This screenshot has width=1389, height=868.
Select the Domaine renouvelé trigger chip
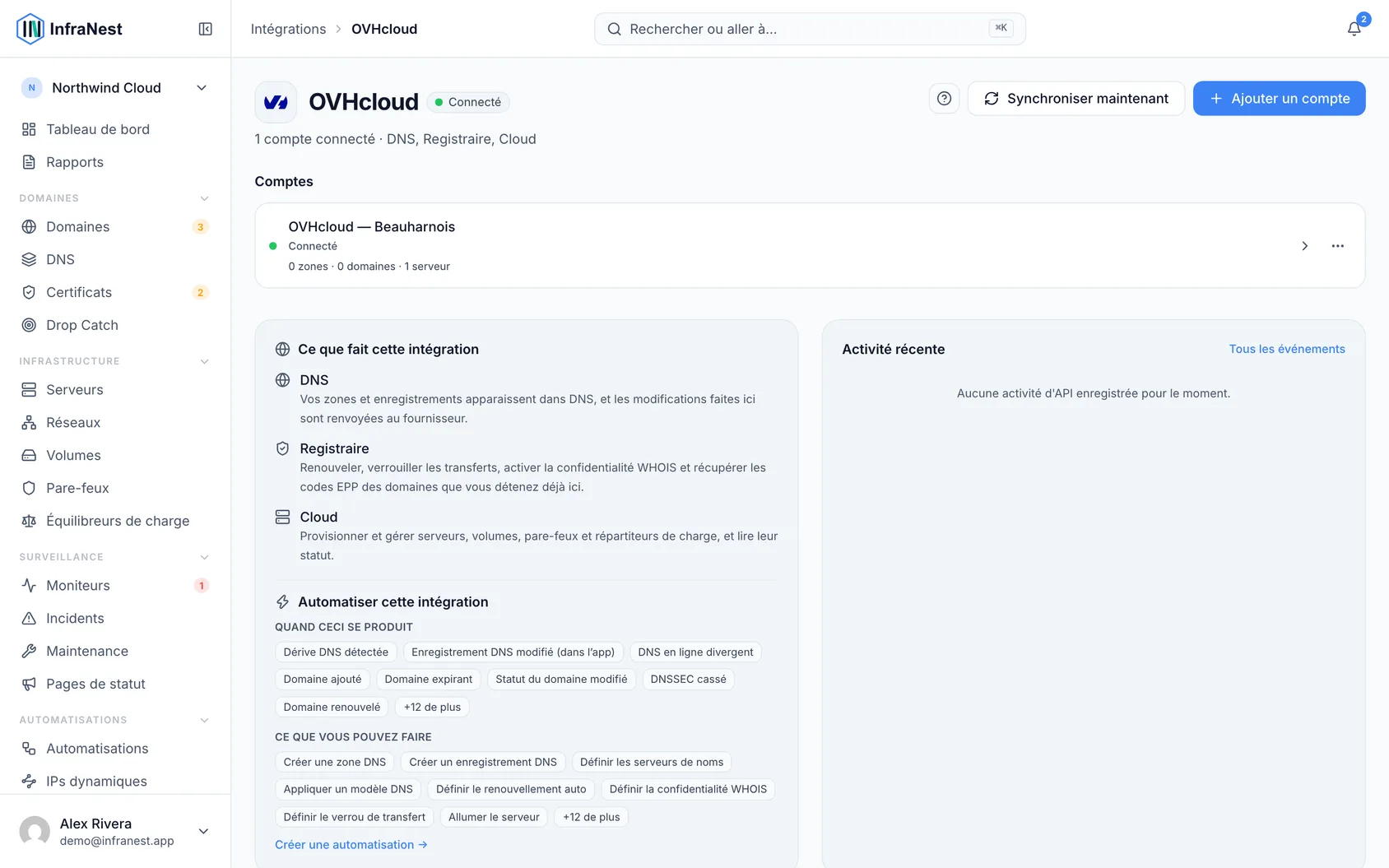click(332, 707)
